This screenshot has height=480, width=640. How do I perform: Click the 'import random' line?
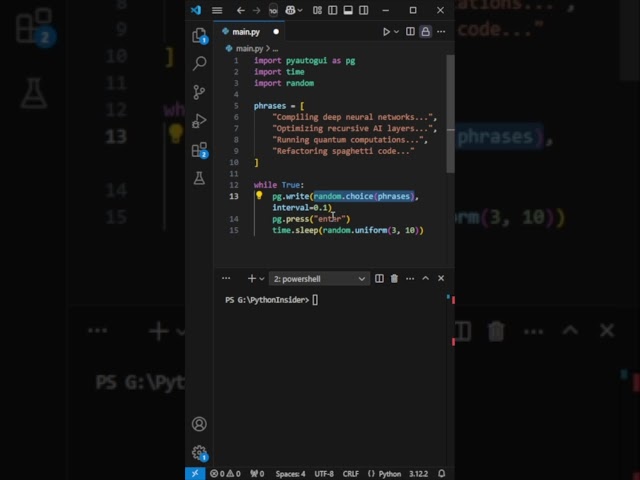coord(284,83)
